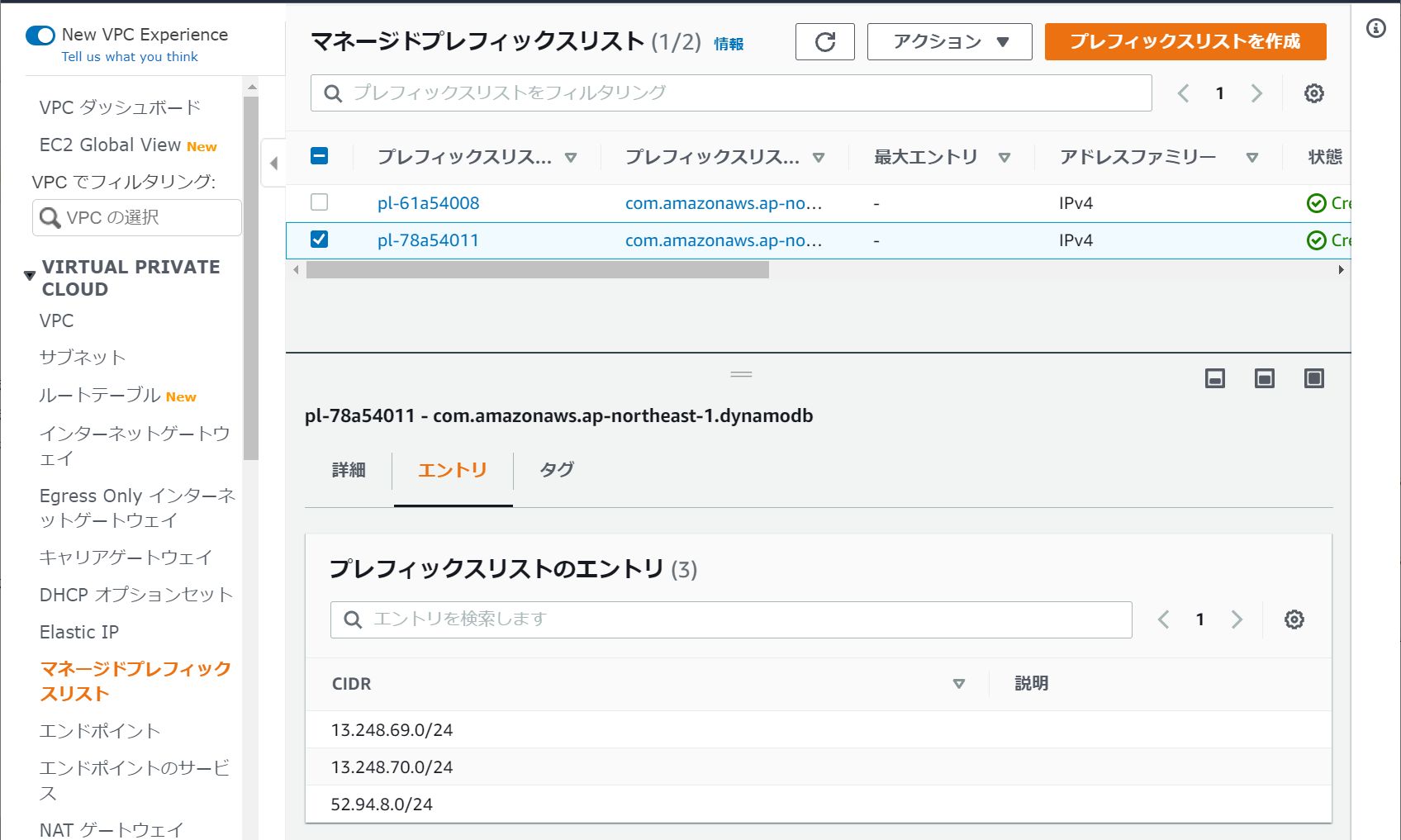Select the 13.248.70.0/24 CIDR entry

click(392, 767)
